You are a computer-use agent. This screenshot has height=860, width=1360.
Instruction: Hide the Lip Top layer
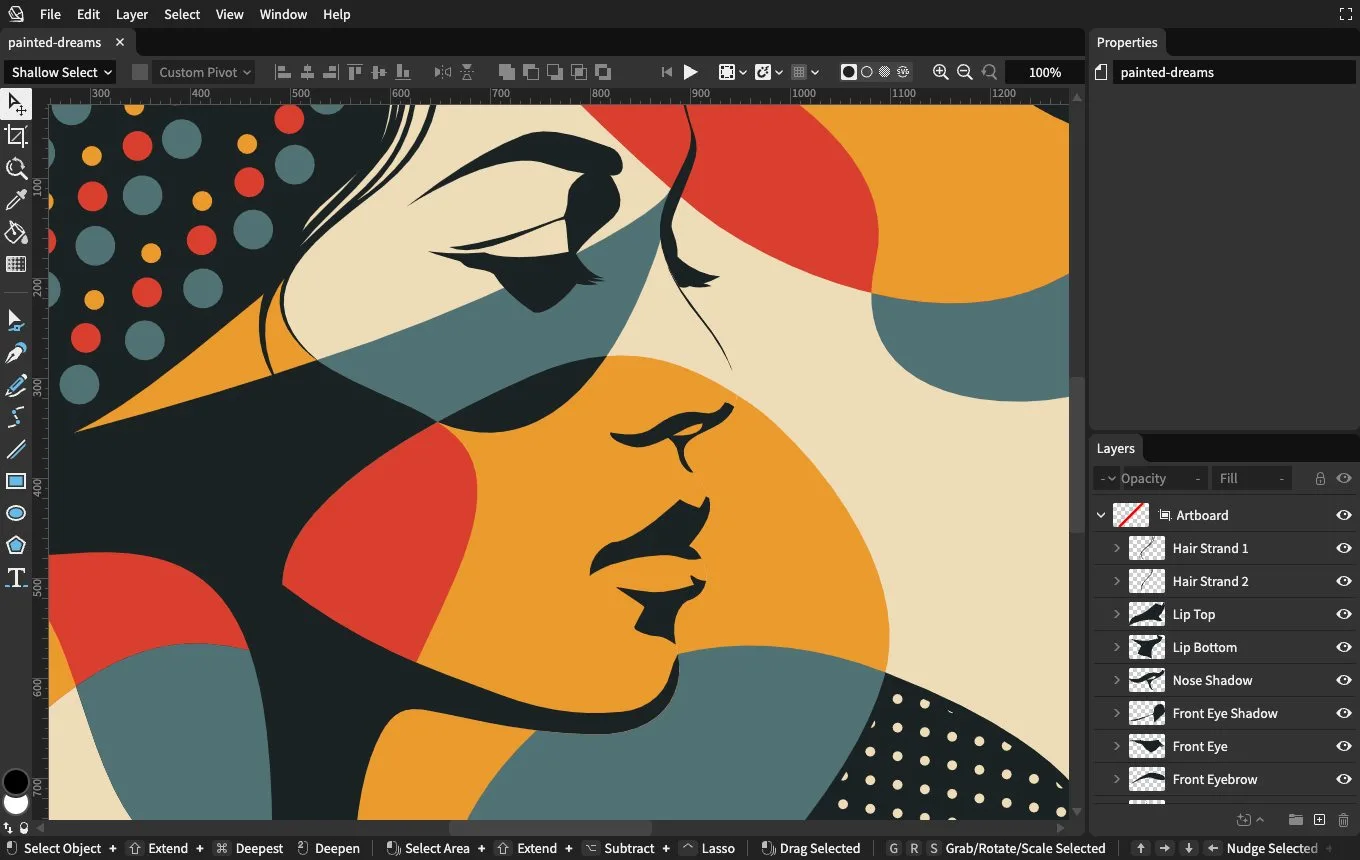pos(1344,614)
